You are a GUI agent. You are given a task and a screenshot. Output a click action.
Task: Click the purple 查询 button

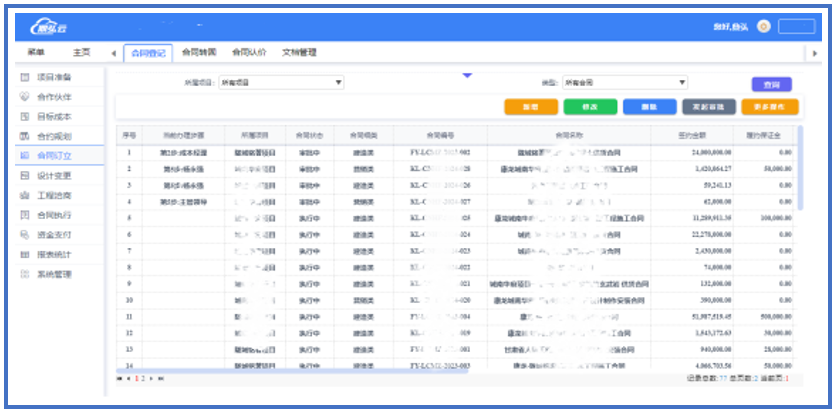(771, 85)
